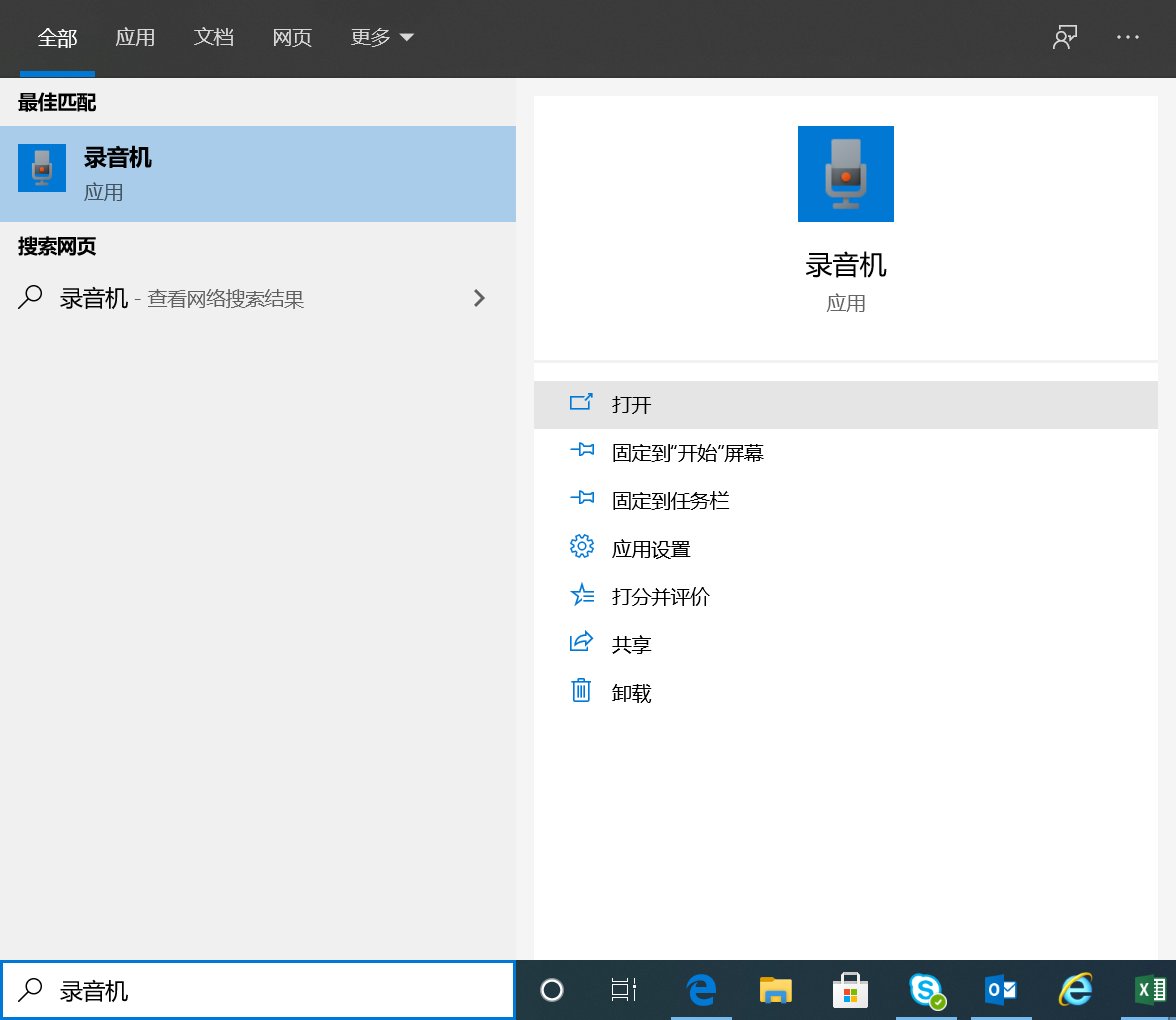
Task: Open Task View from the taskbar
Action: tap(623, 990)
